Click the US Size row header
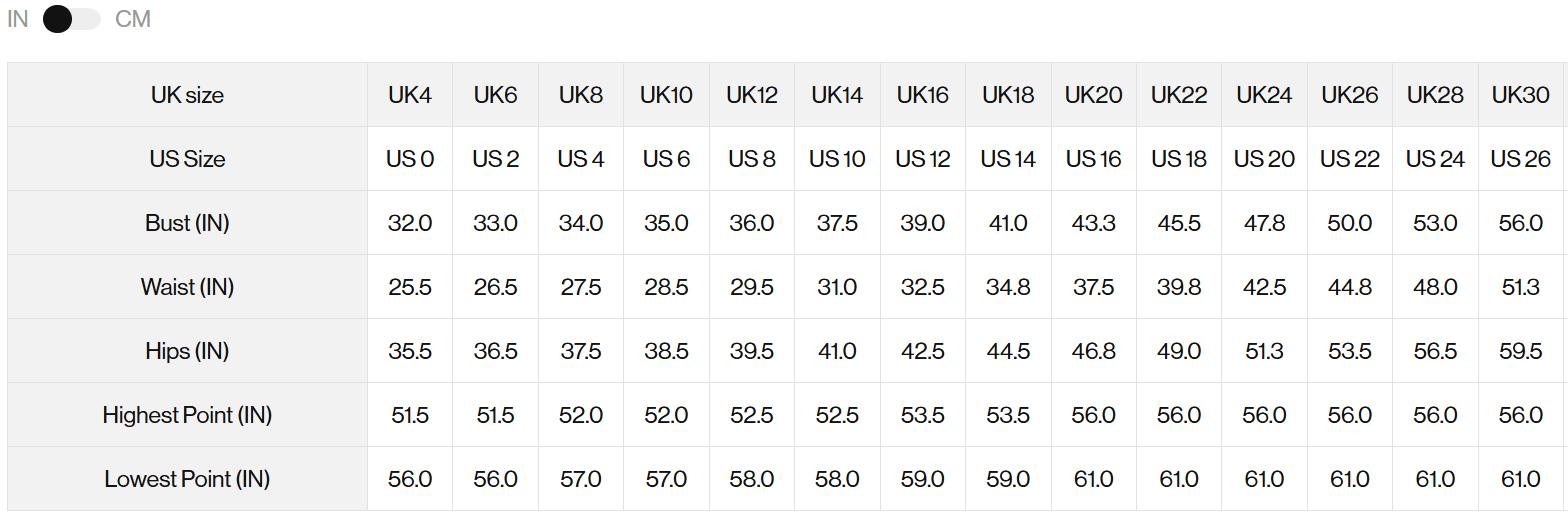The image size is (1568, 514). pyautogui.click(x=187, y=159)
